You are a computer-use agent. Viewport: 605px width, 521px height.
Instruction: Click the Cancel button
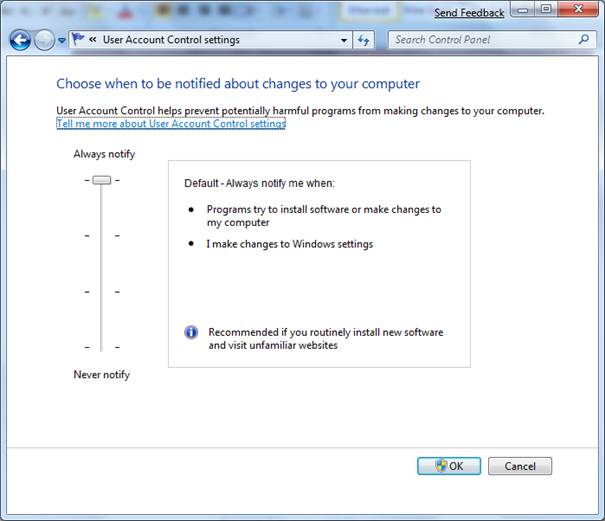520,466
